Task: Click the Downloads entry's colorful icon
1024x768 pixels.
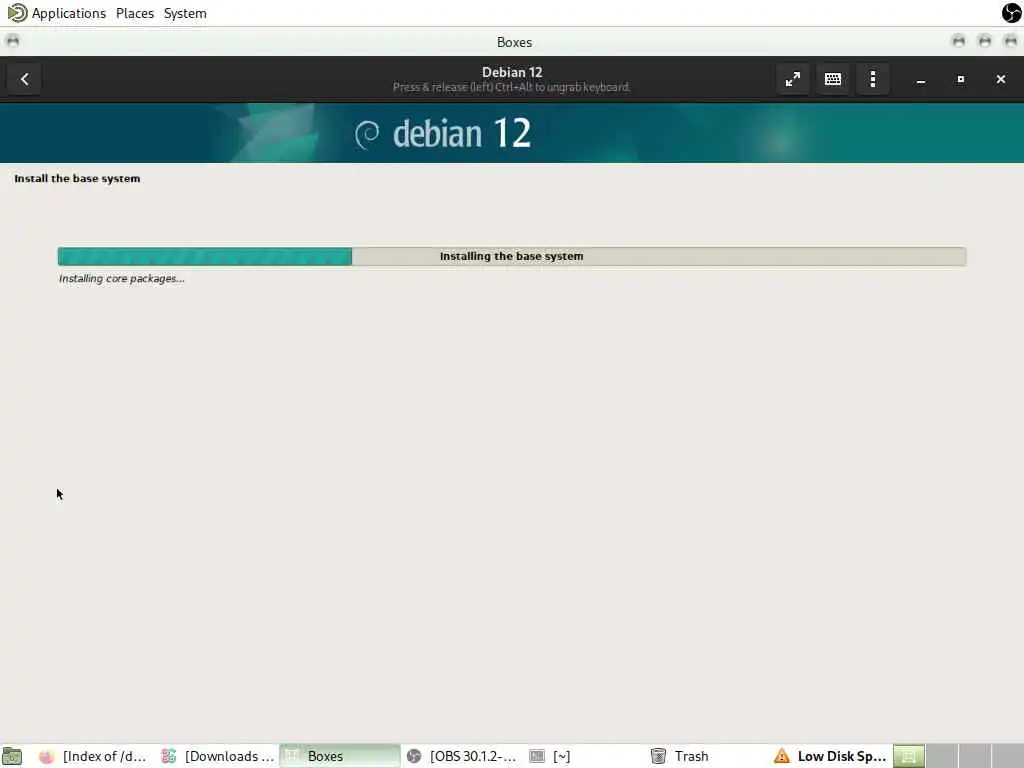Action: 168,756
